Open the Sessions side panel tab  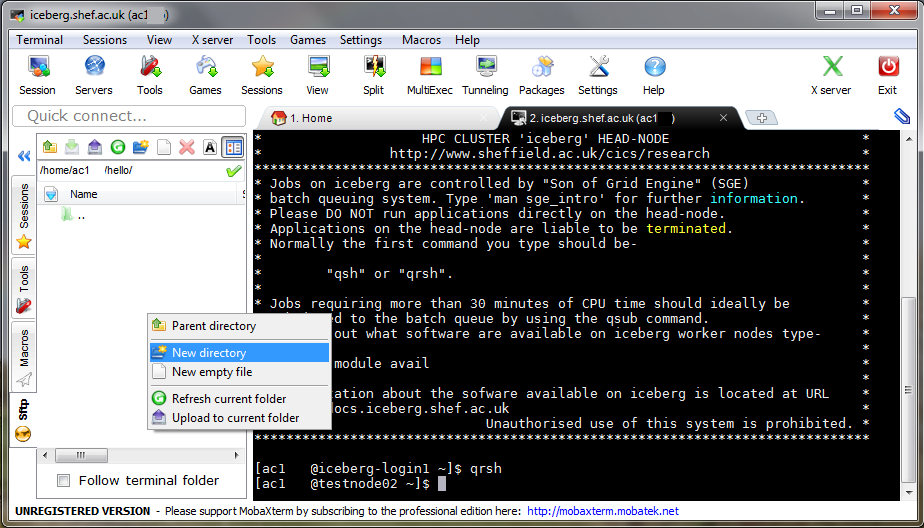pyautogui.click(x=24, y=214)
